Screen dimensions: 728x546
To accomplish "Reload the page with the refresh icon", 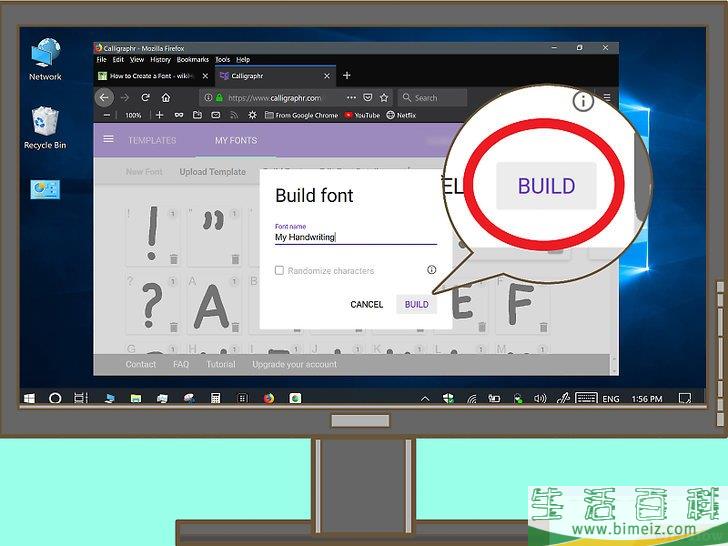I will coord(145,98).
